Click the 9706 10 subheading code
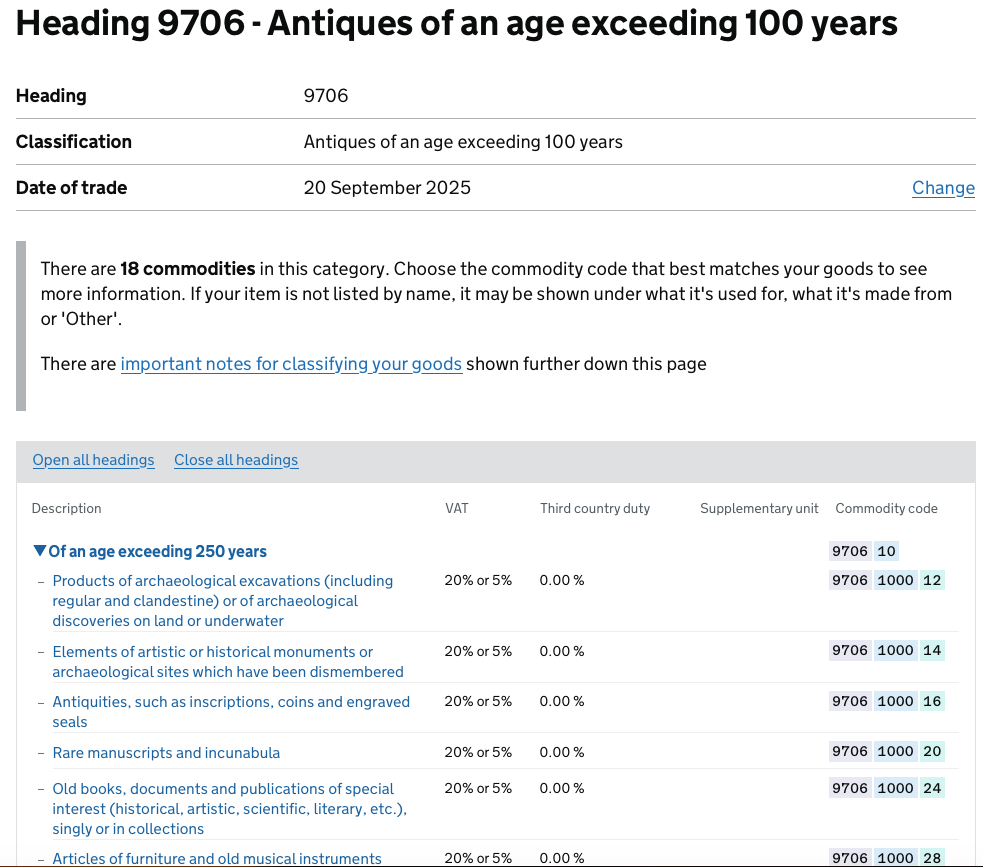 (864, 551)
